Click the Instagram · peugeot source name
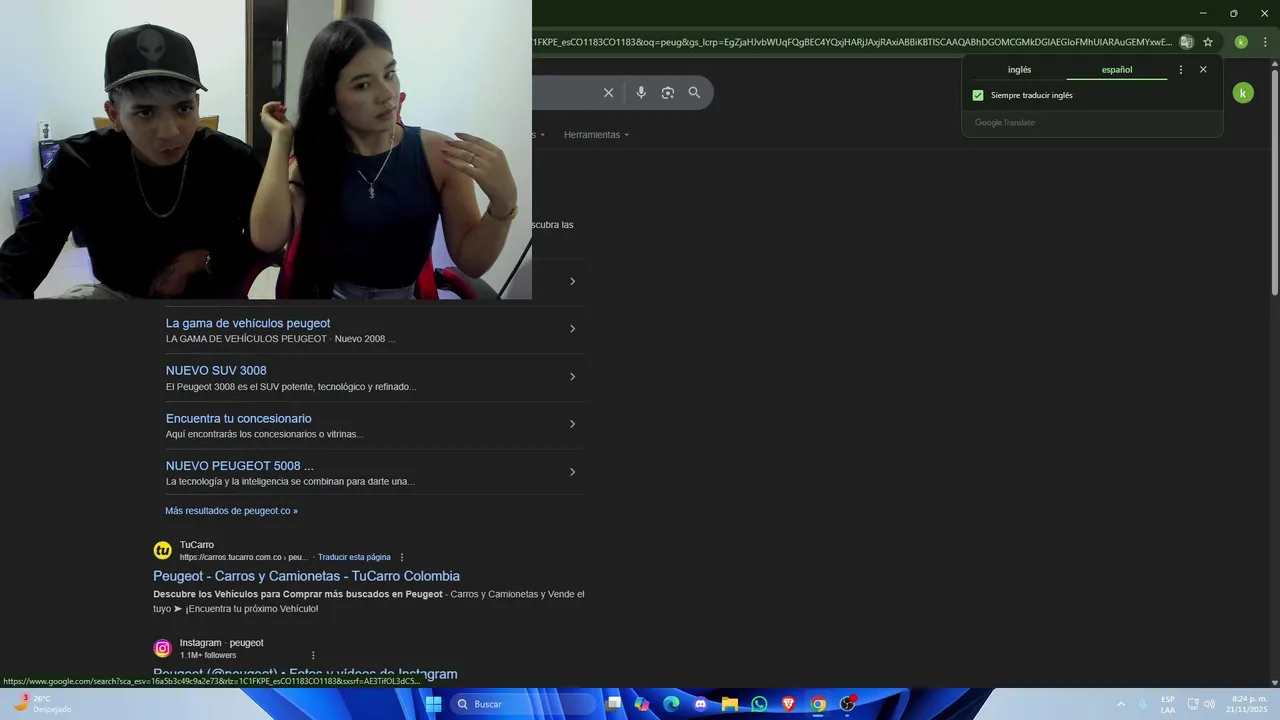The width and height of the screenshot is (1280, 720). (x=222, y=643)
